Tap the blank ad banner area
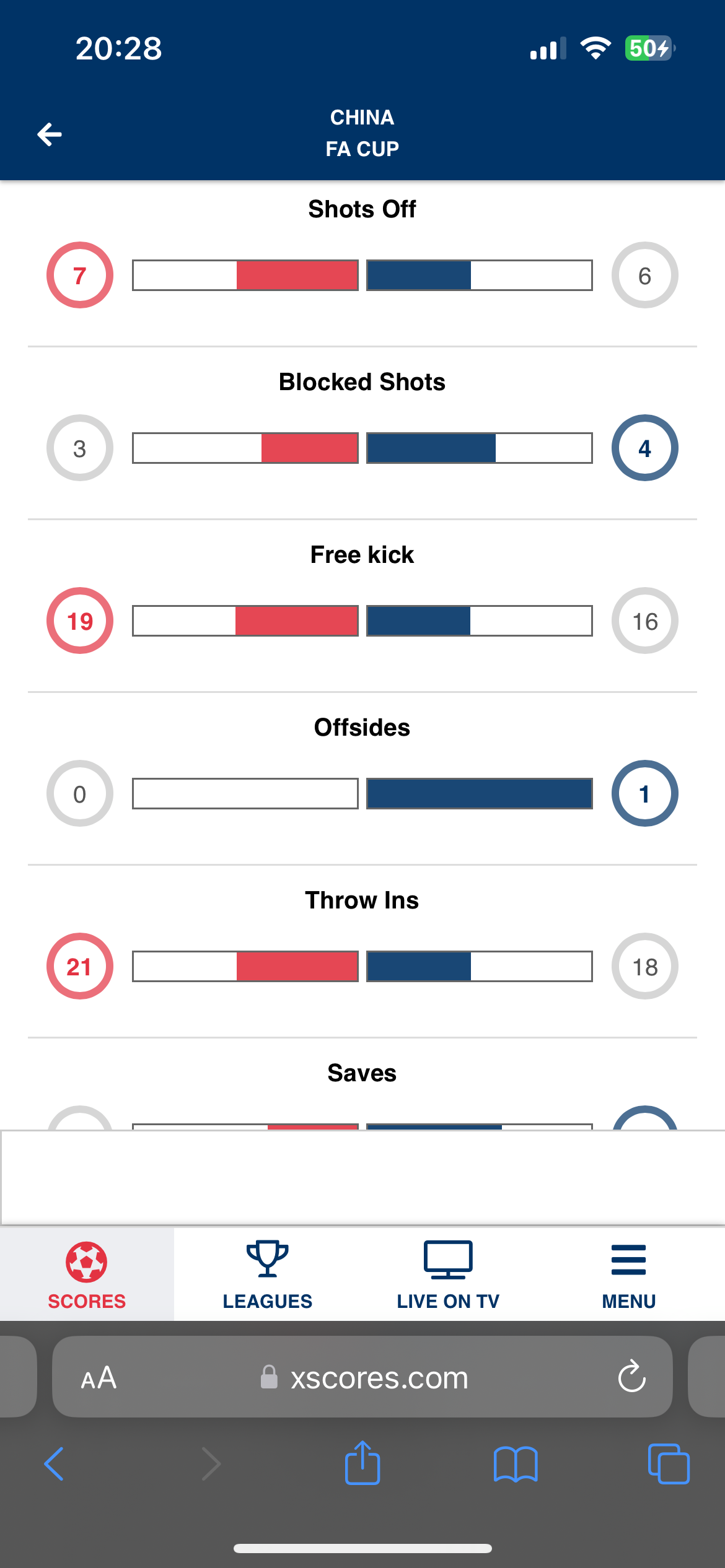This screenshot has height=1568, width=725. [x=362, y=1177]
